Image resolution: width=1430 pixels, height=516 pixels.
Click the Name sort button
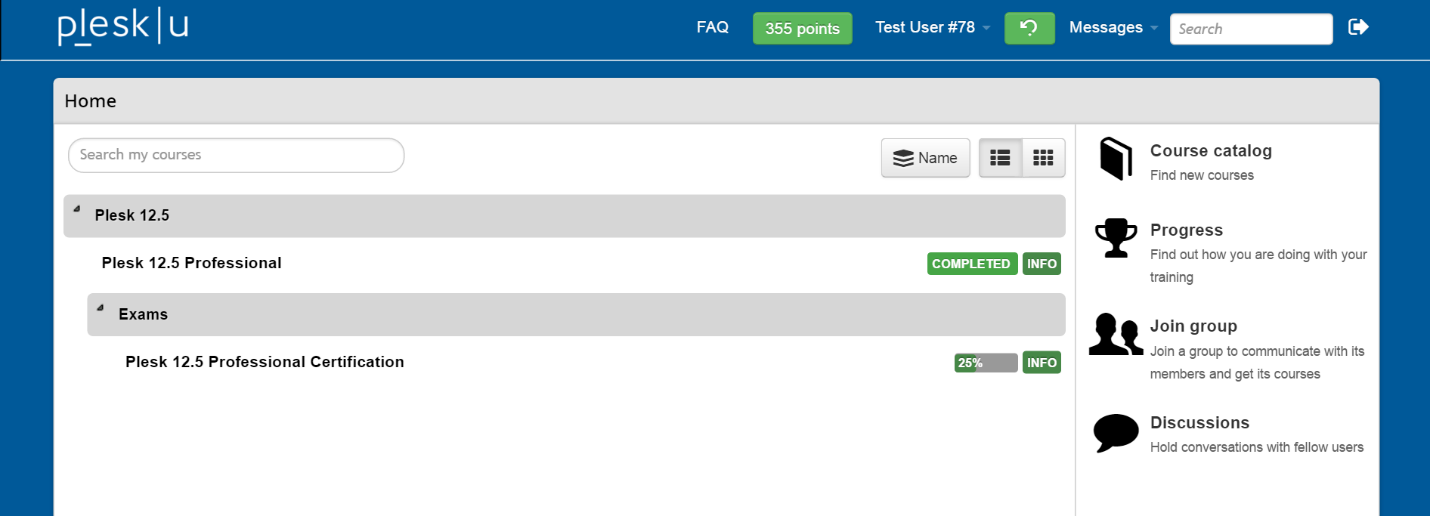[925, 158]
